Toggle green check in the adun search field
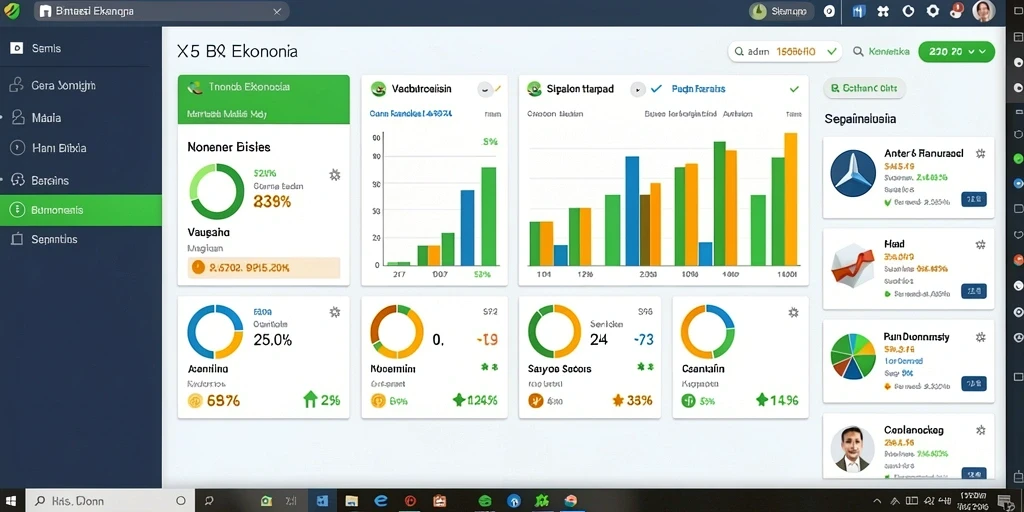Image resolution: width=1024 pixels, height=512 pixels. click(x=831, y=51)
